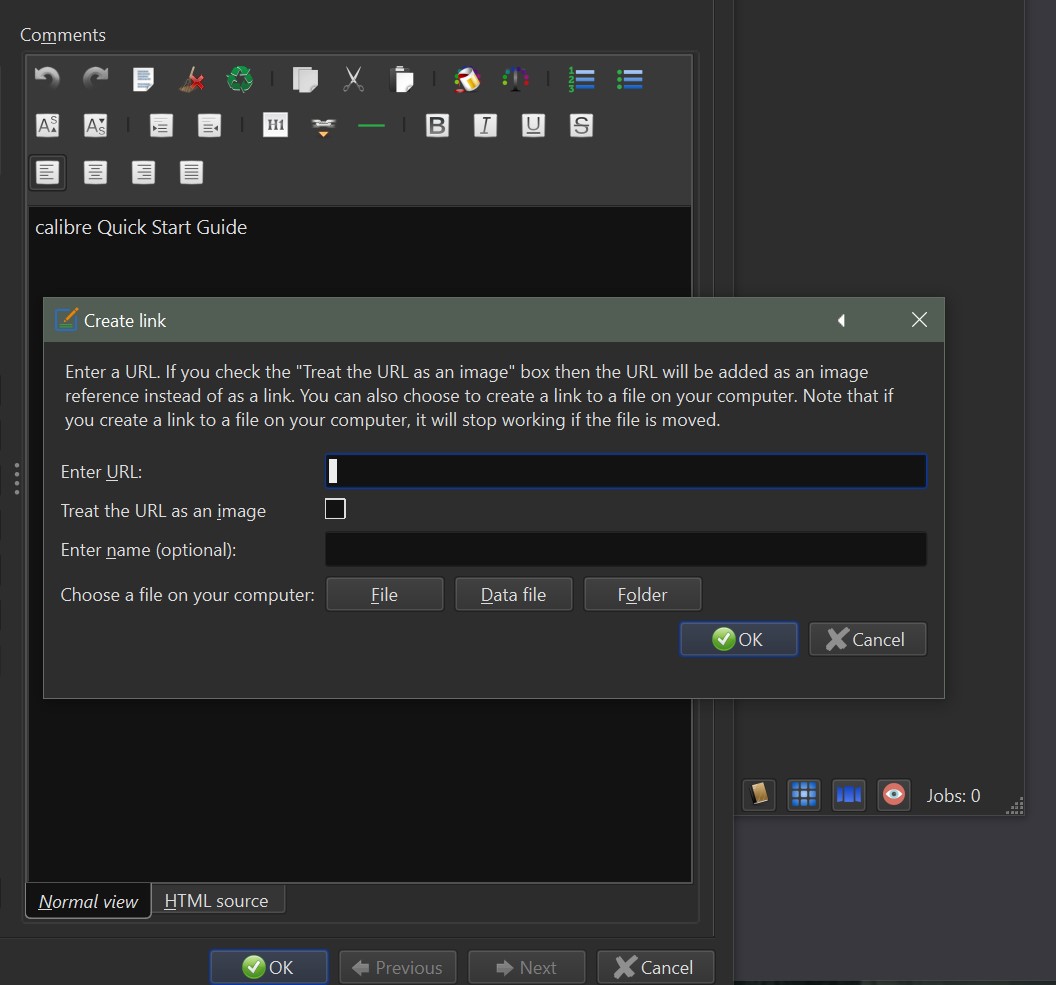This screenshot has height=985, width=1056.
Task: Click the Undo arrow in Comments toolbar
Action: 47,79
